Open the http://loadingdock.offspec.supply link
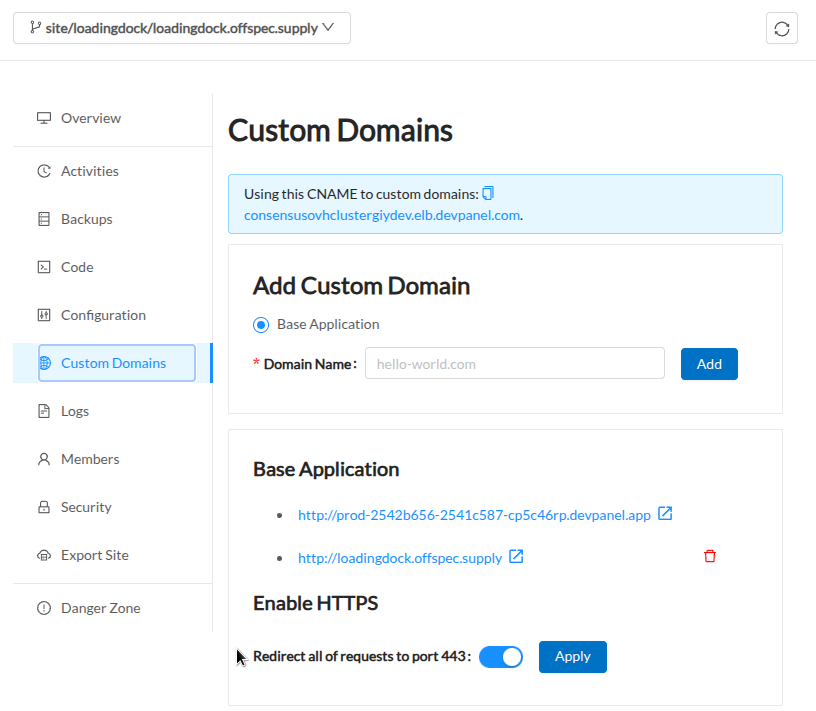The image size is (816, 711). click(400, 558)
